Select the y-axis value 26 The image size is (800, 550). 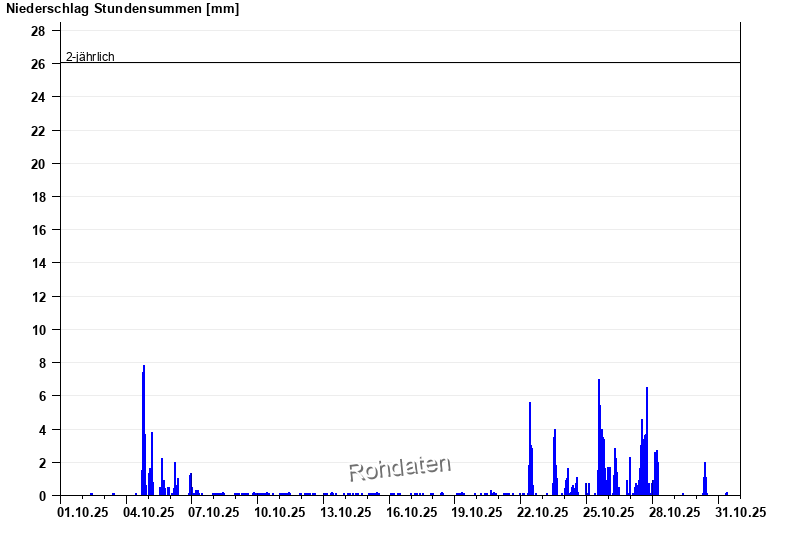tap(38, 64)
